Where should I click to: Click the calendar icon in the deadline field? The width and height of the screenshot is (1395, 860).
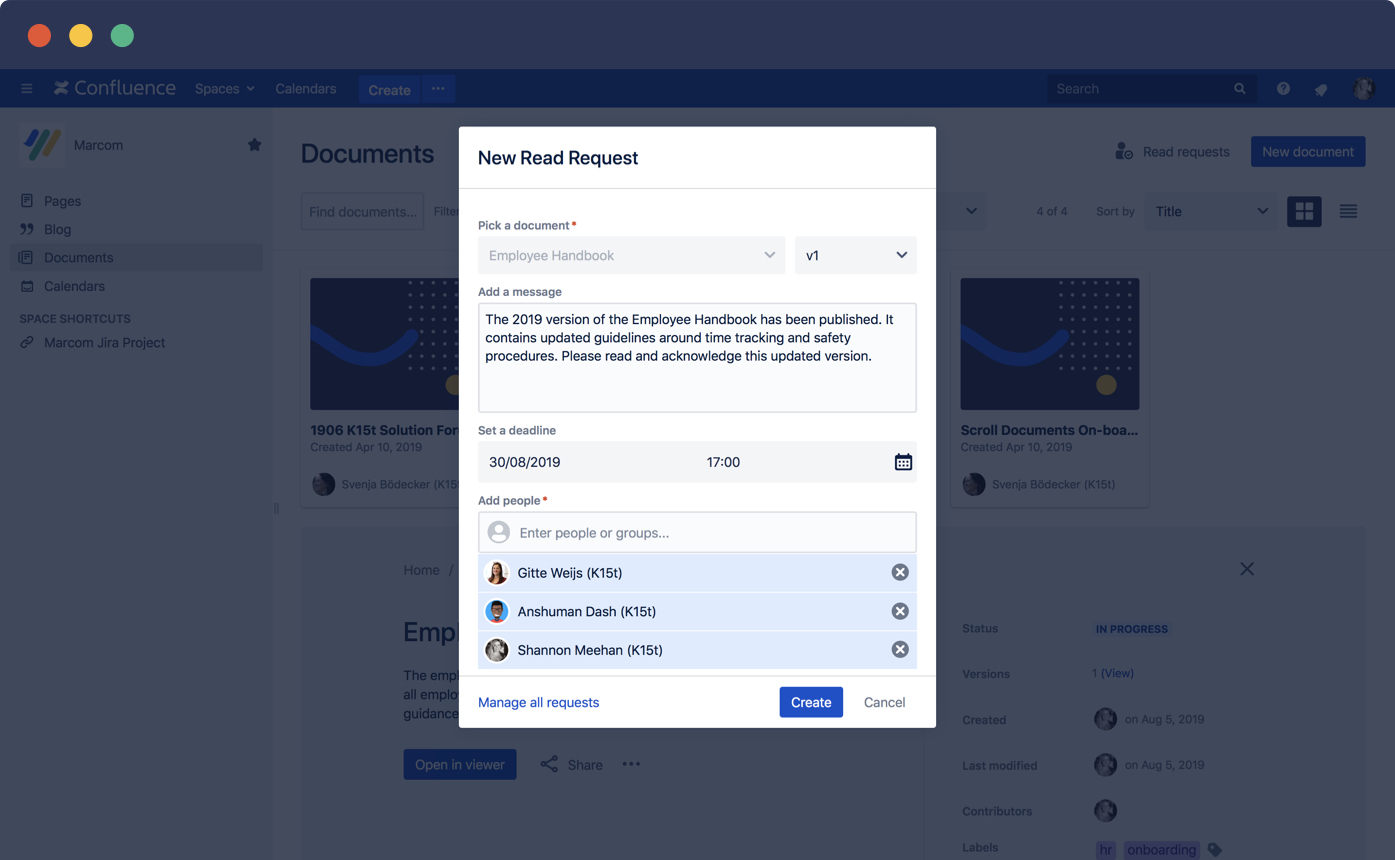pyautogui.click(x=904, y=462)
